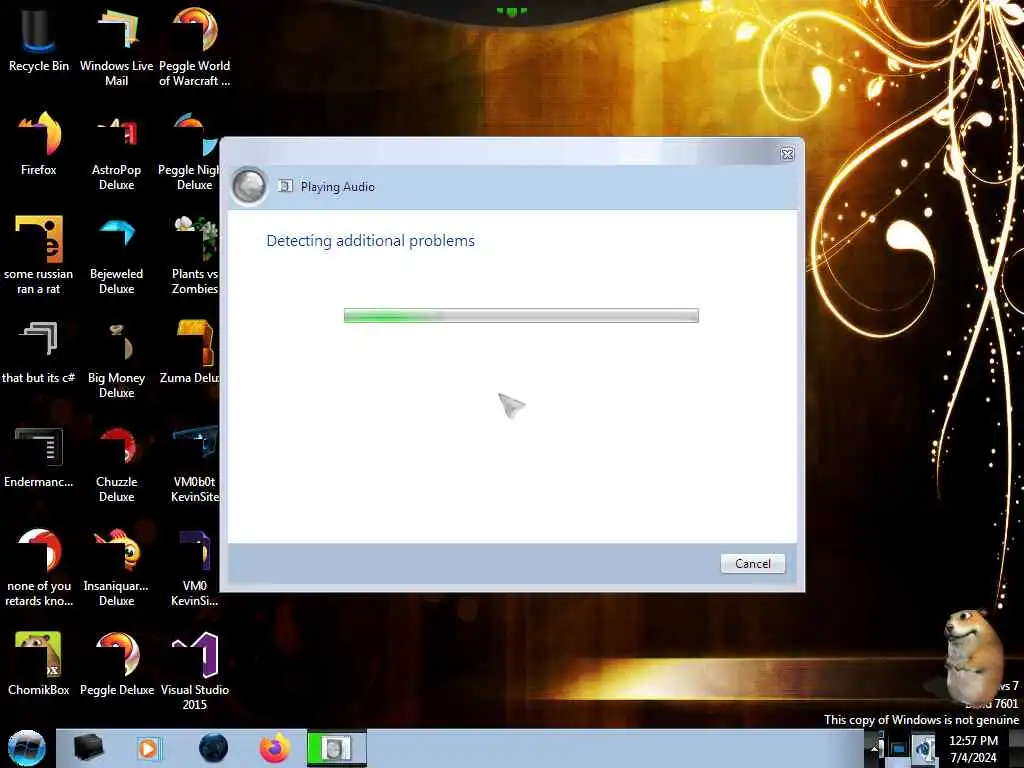This screenshot has height=768, width=1024.
Task: Select the 'that but its c#' icon
Action: point(39,352)
